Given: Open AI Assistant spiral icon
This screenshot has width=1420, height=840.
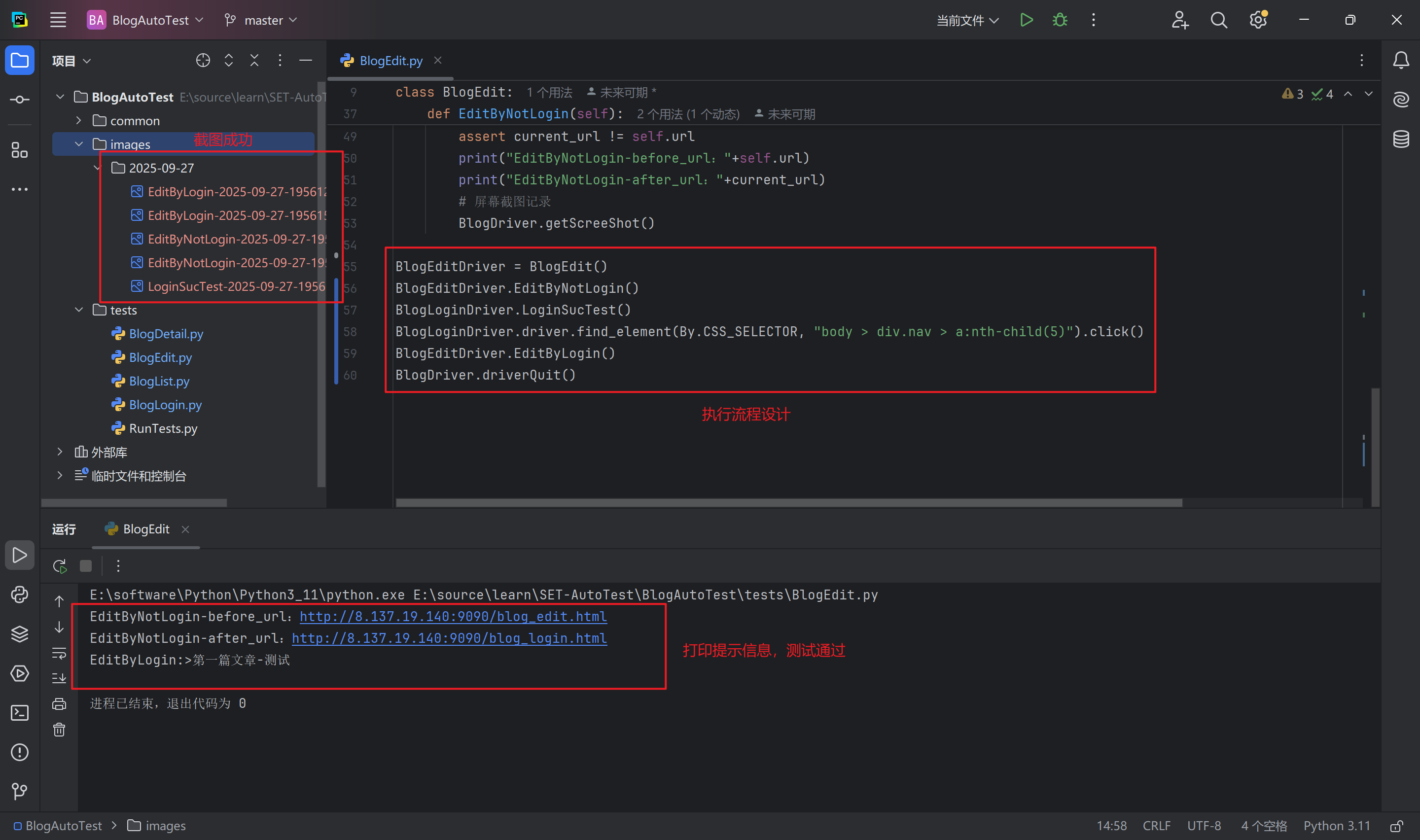Looking at the screenshot, I should tap(1401, 100).
